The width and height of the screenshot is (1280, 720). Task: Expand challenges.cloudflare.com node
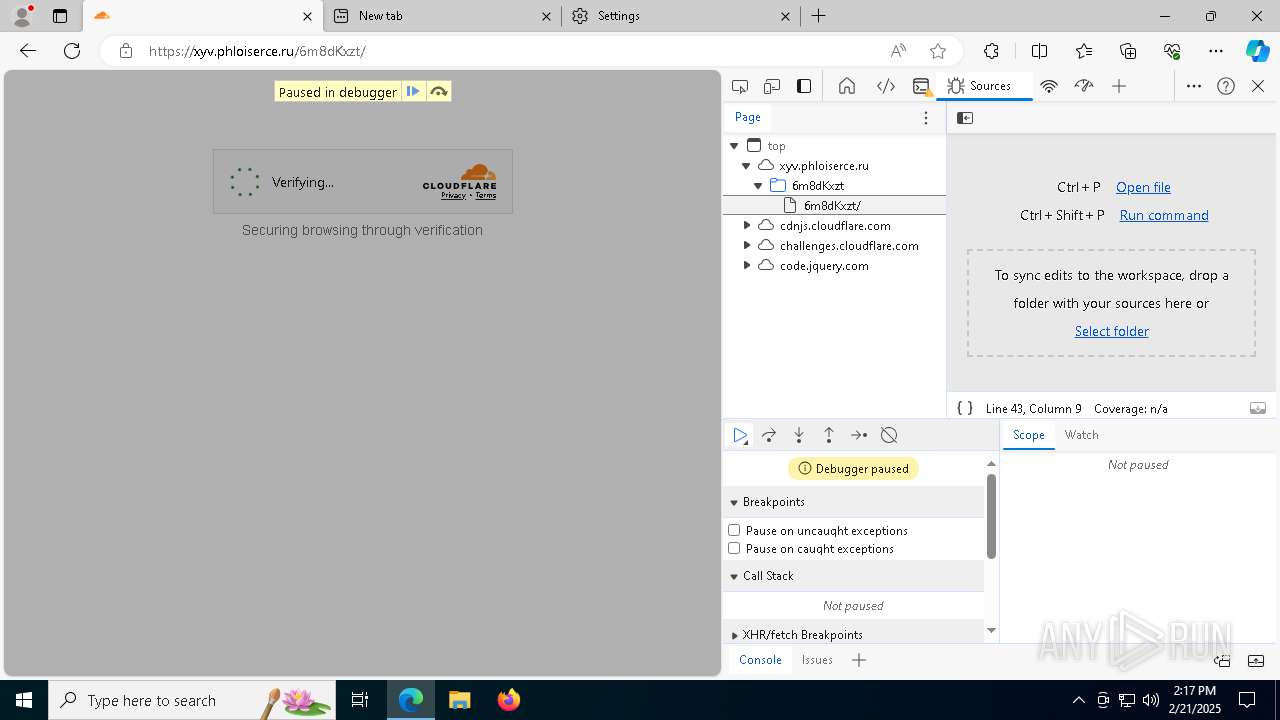tap(746, 246)
